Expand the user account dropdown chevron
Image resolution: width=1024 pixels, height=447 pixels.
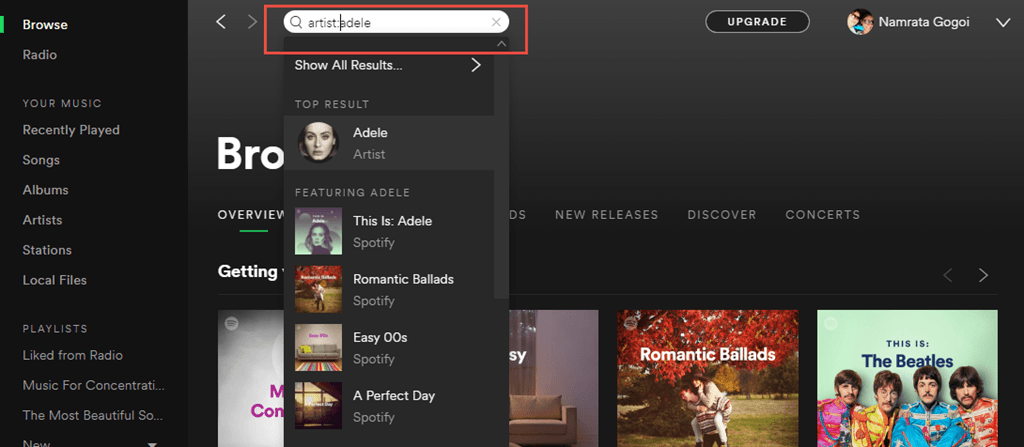(x=1003, y=22)
